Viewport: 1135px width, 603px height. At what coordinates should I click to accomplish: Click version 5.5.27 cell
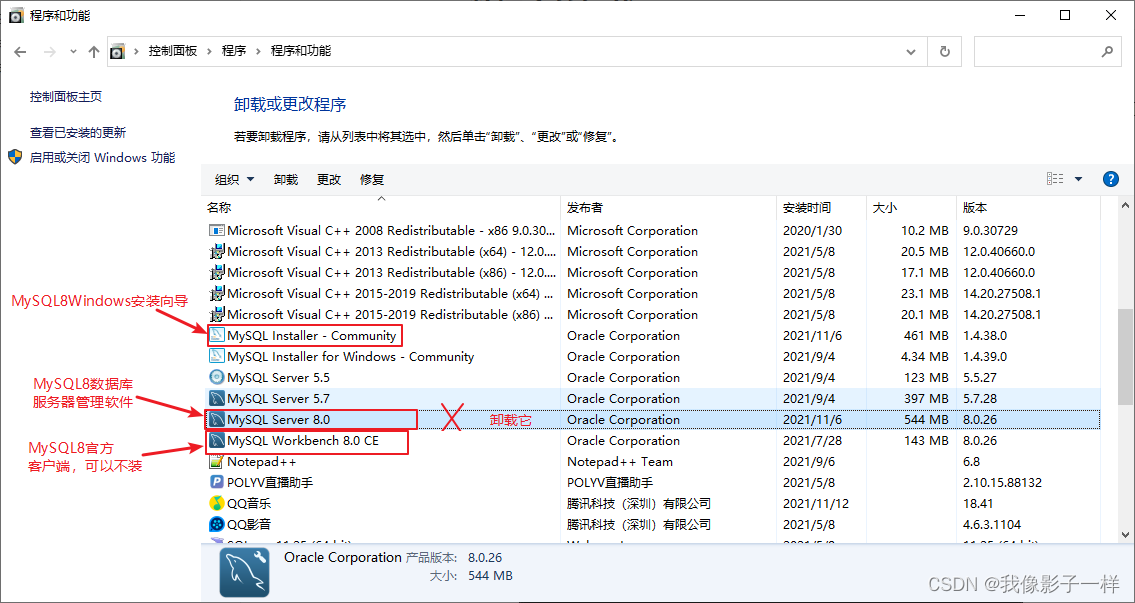[979, 378]
